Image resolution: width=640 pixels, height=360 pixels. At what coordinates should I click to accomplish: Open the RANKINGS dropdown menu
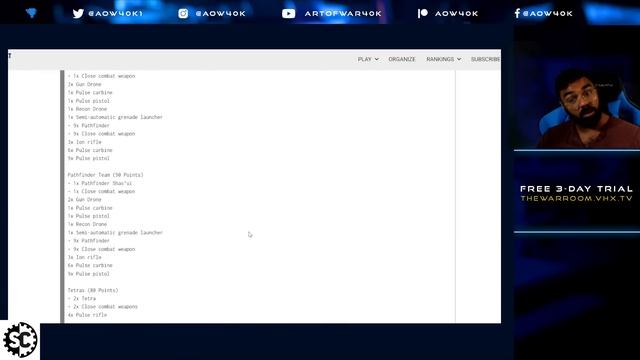coord(444,59)
